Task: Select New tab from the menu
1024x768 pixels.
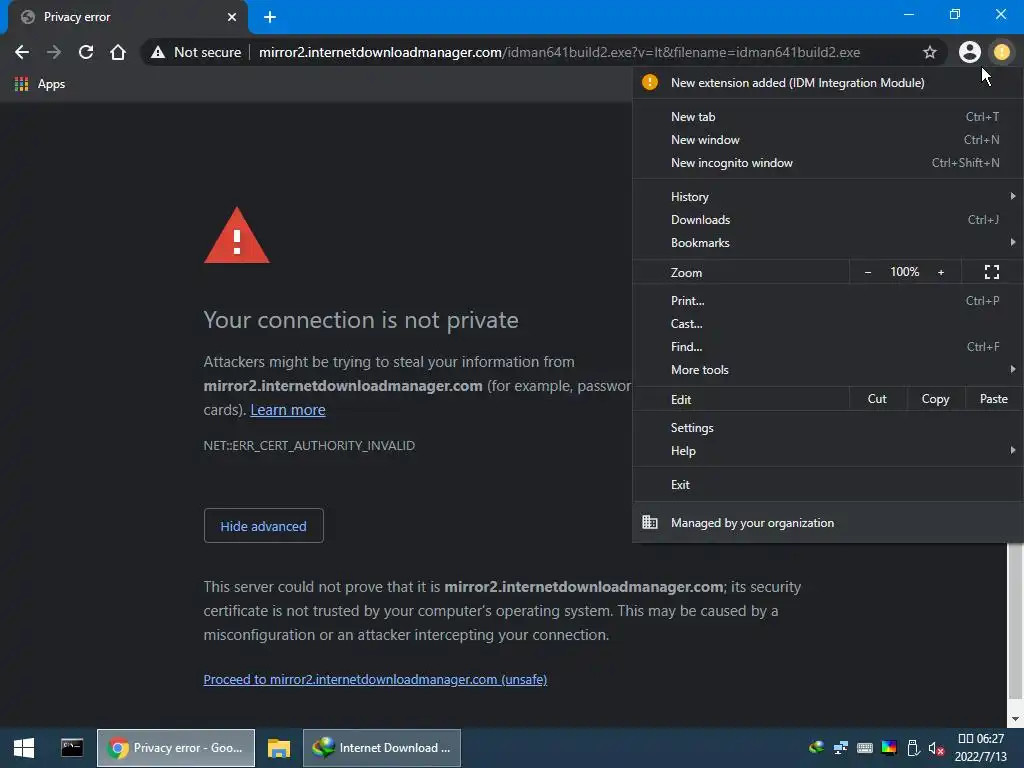Action: (x=828, y=117)
